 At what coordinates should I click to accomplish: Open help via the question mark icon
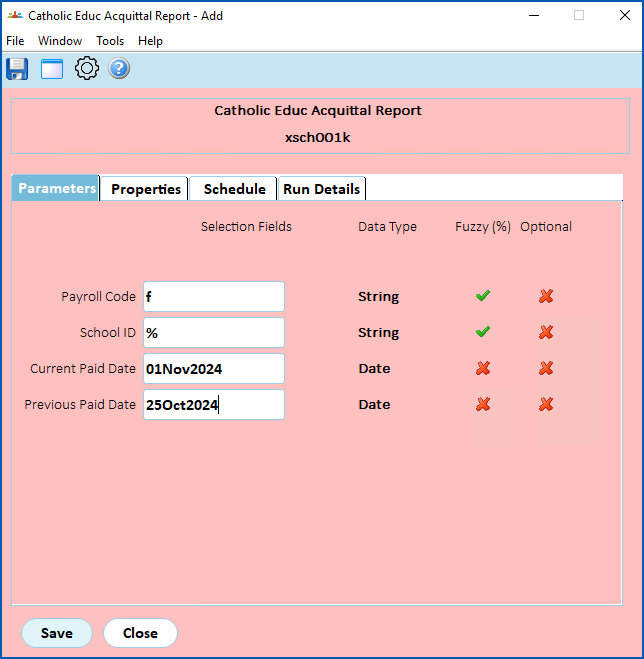(119, 69)
